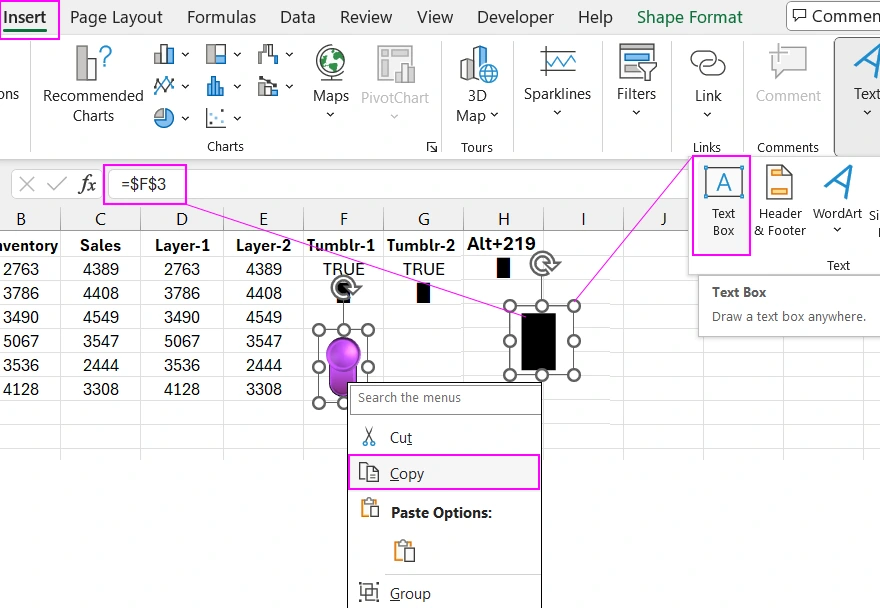
Task: Switch to the Page Layout tab
Action: click(116, 17)
